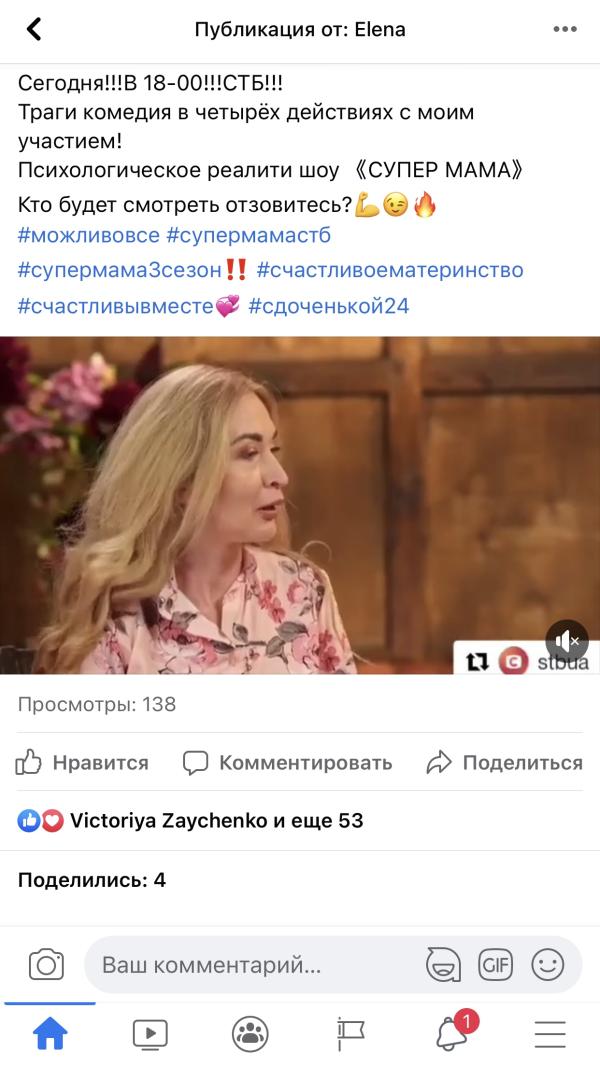
Task: Open the Pages flag tab
Action: [351, 1034]
